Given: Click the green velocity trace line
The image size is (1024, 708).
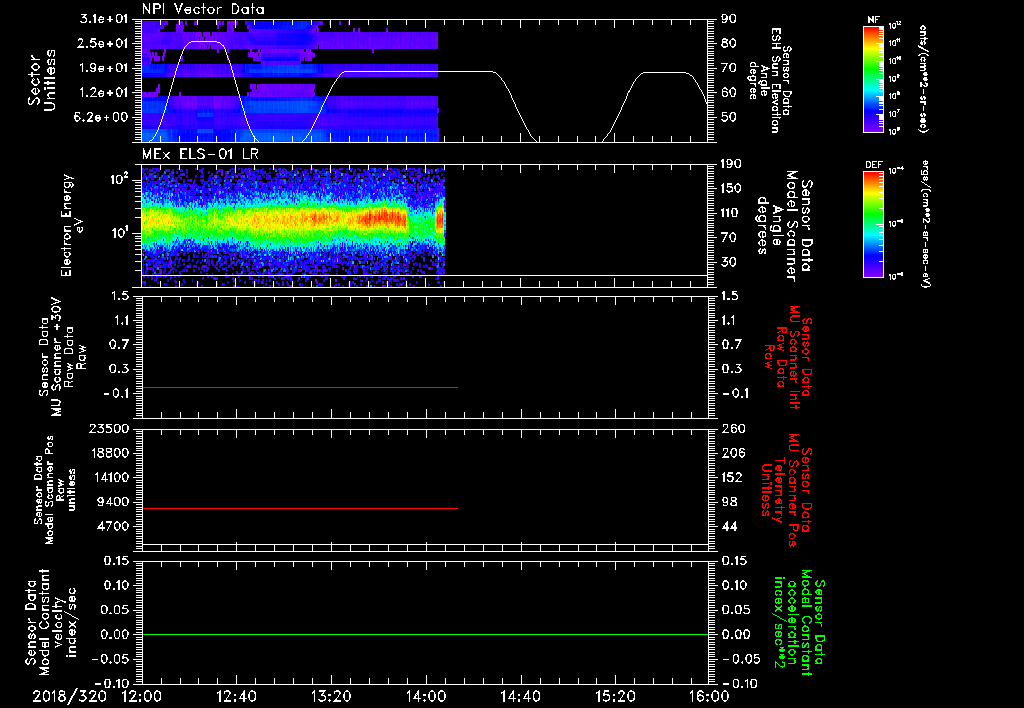Looking at the screenshot, I should click(x=425, y=634).
